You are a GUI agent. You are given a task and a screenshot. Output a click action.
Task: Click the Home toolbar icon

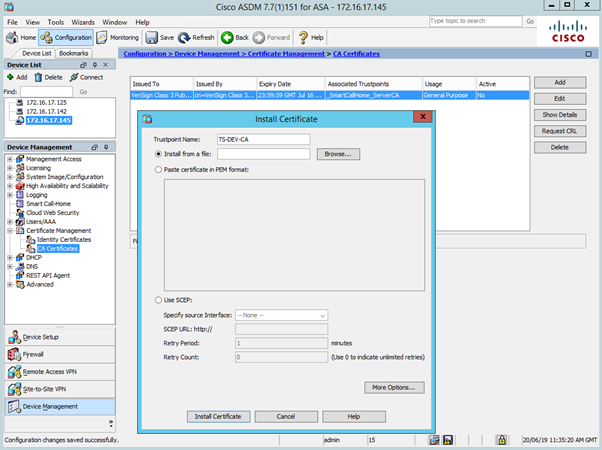(x=13, y=37)
